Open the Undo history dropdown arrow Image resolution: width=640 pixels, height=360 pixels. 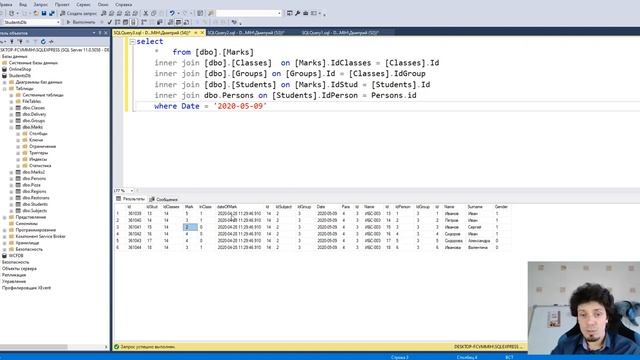pyautogui.click(x=178, y=13)
